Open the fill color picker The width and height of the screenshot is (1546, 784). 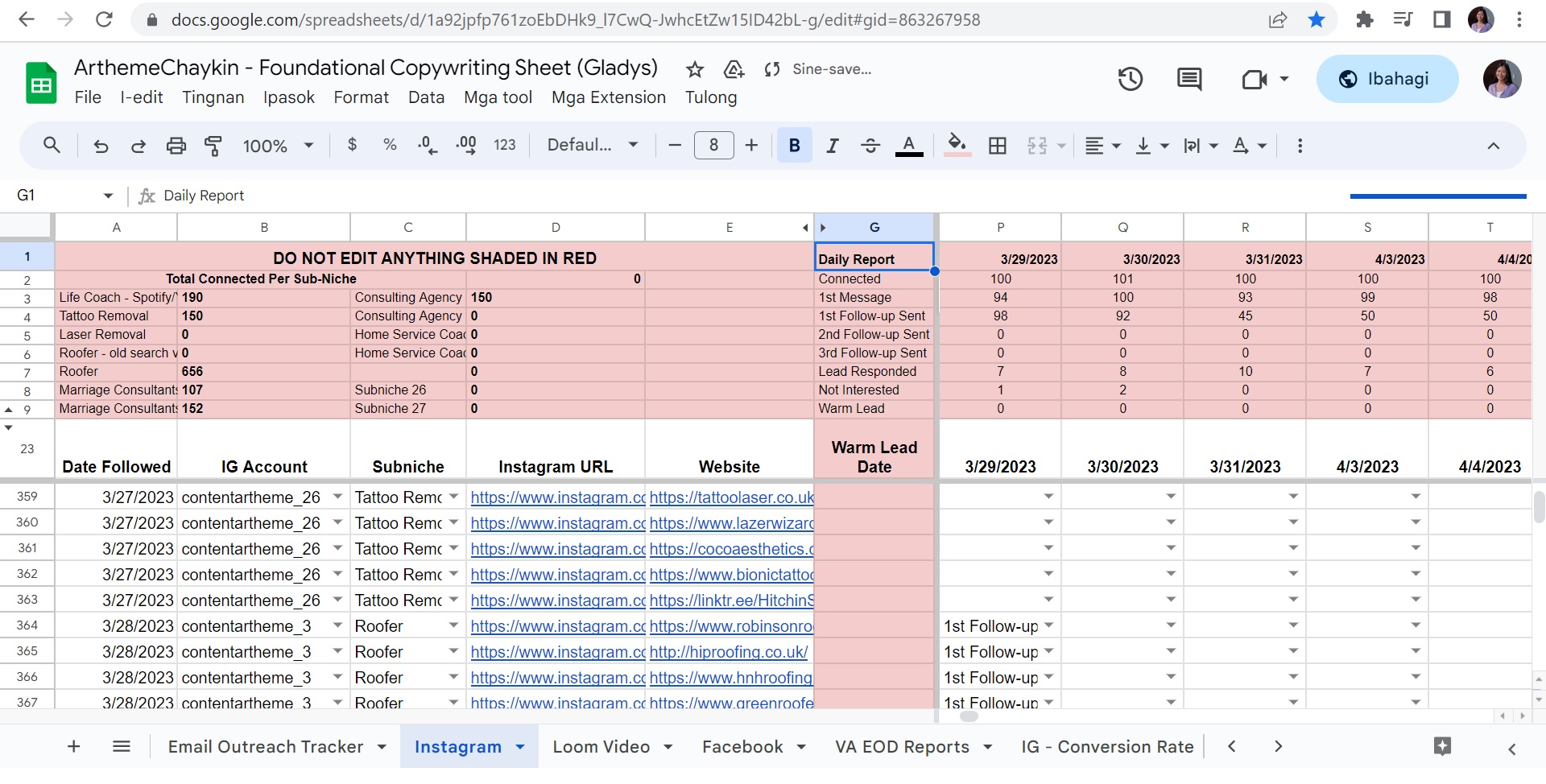point(957,146)
